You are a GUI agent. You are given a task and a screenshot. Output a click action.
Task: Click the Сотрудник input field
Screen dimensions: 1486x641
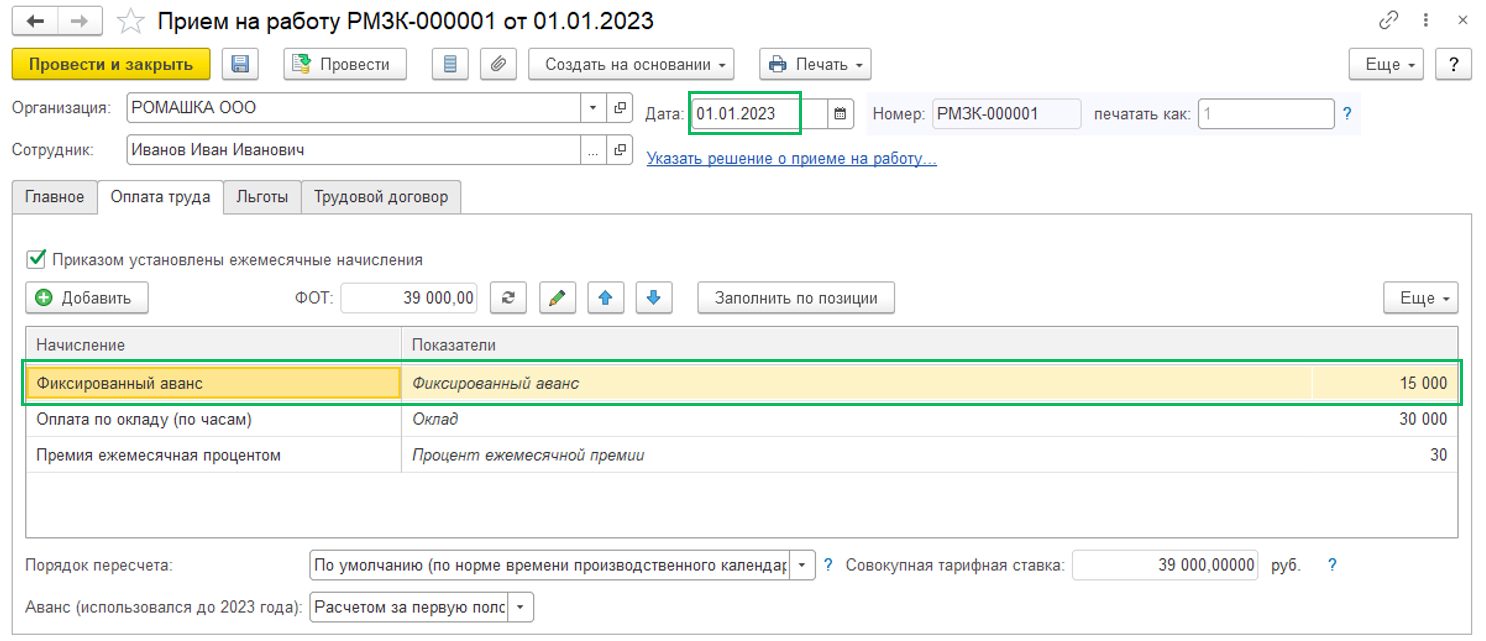pos(354,150)
